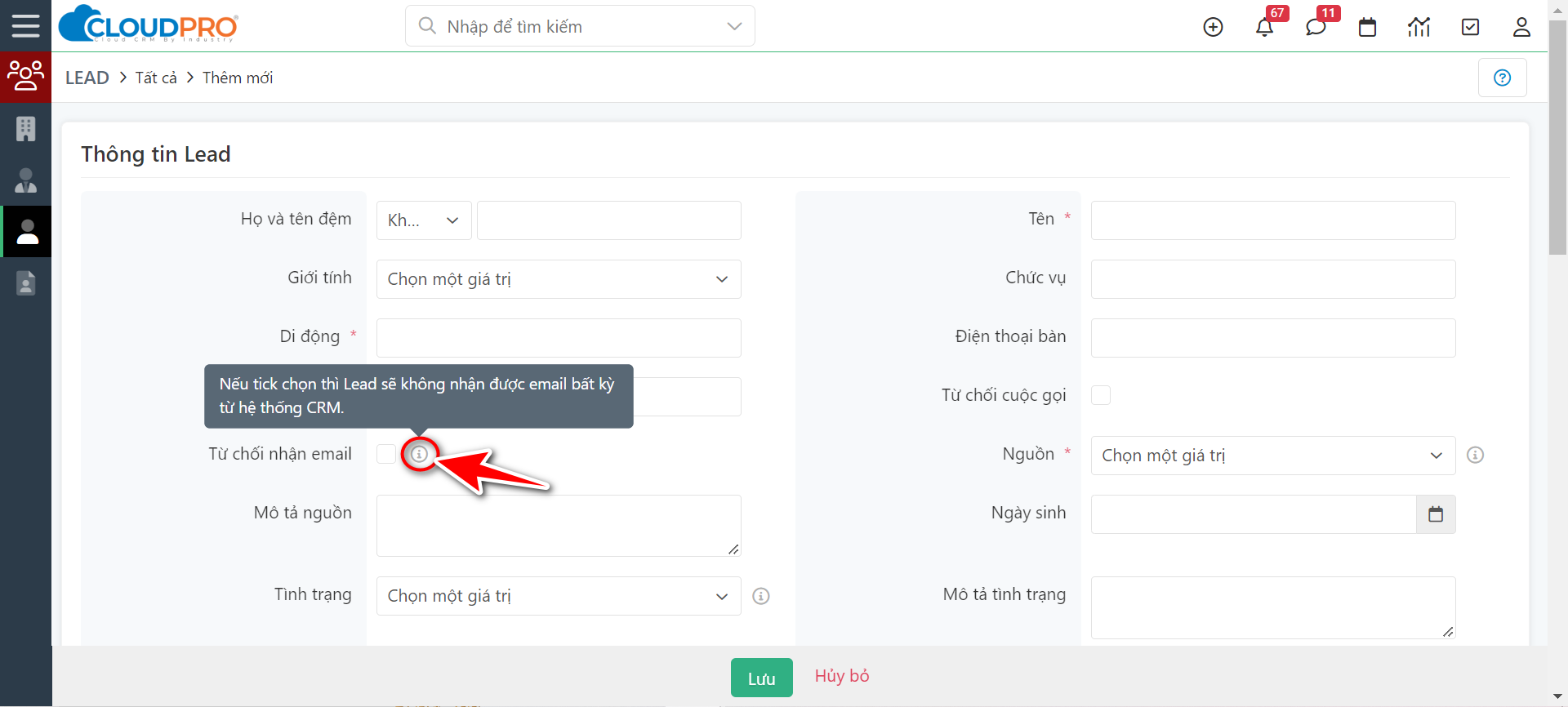Image resolution: width=1568 pixels, height=707 pixels.
Task: Select the contact document sidebar icon
Action: 25,283
